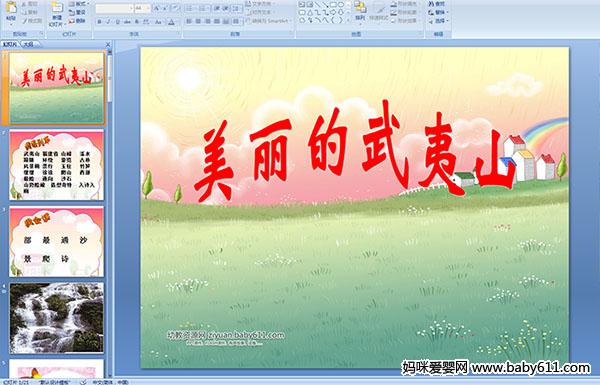Click the font color A icon

pyautogui.click(x=171, y=22)
